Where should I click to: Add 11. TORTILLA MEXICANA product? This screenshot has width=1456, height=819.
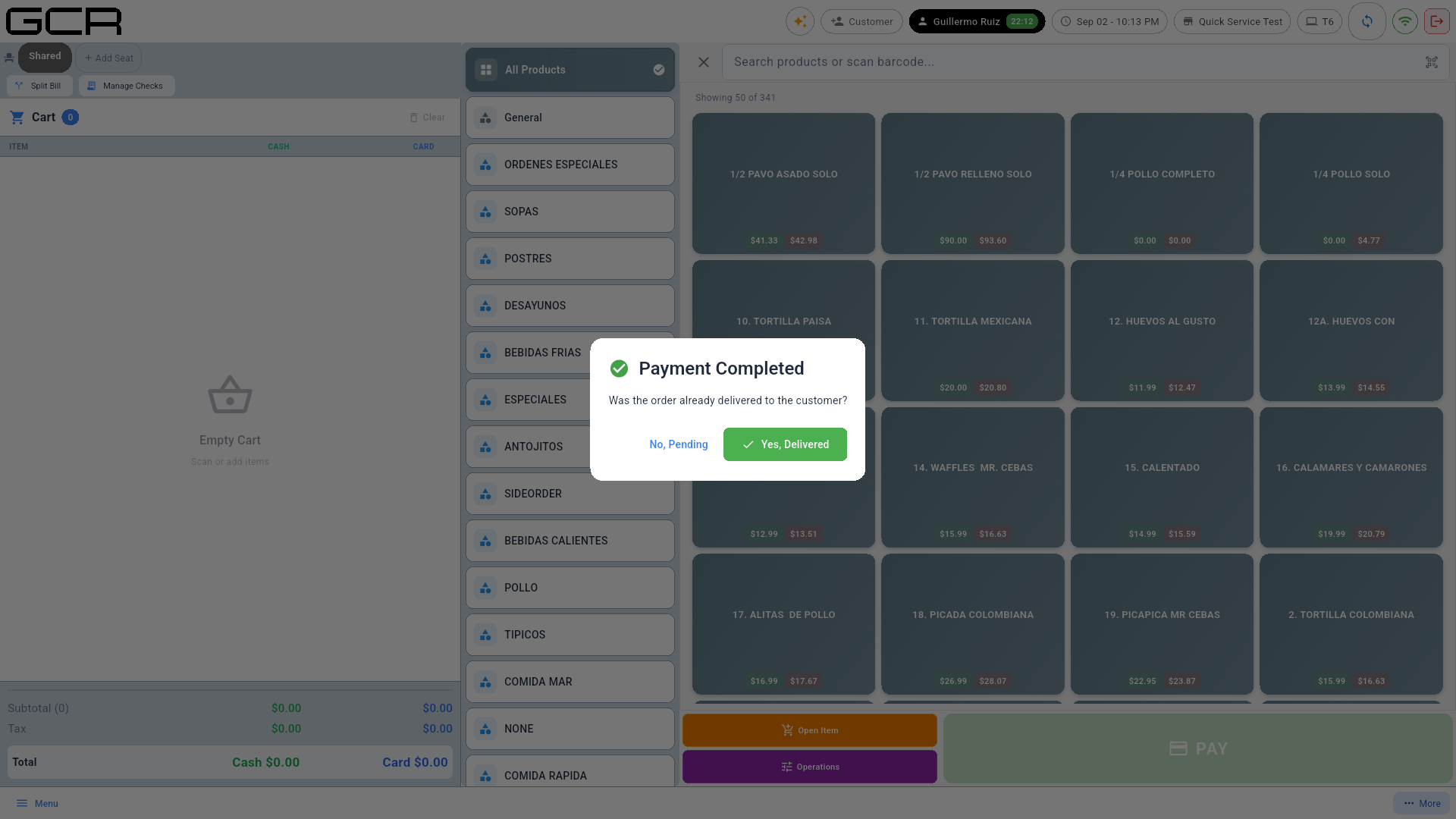(x=973, y=331)
